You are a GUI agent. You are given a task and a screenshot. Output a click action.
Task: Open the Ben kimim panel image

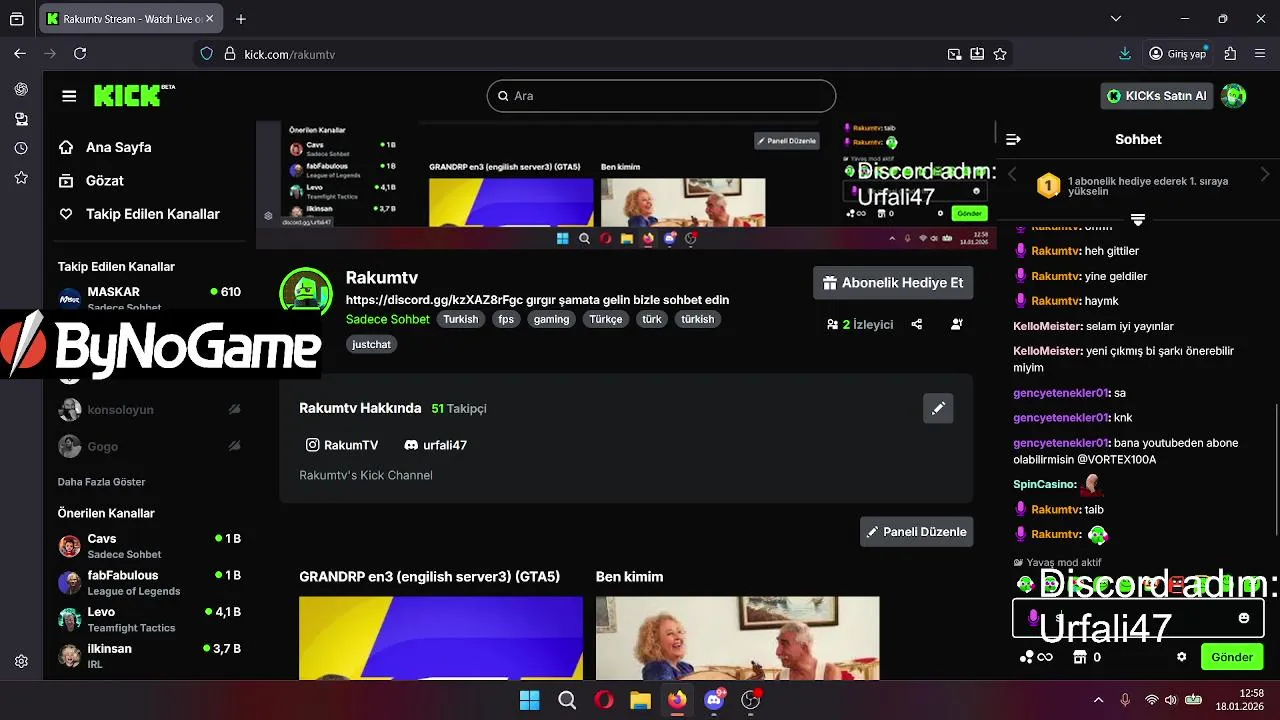(x=737, y=638)
